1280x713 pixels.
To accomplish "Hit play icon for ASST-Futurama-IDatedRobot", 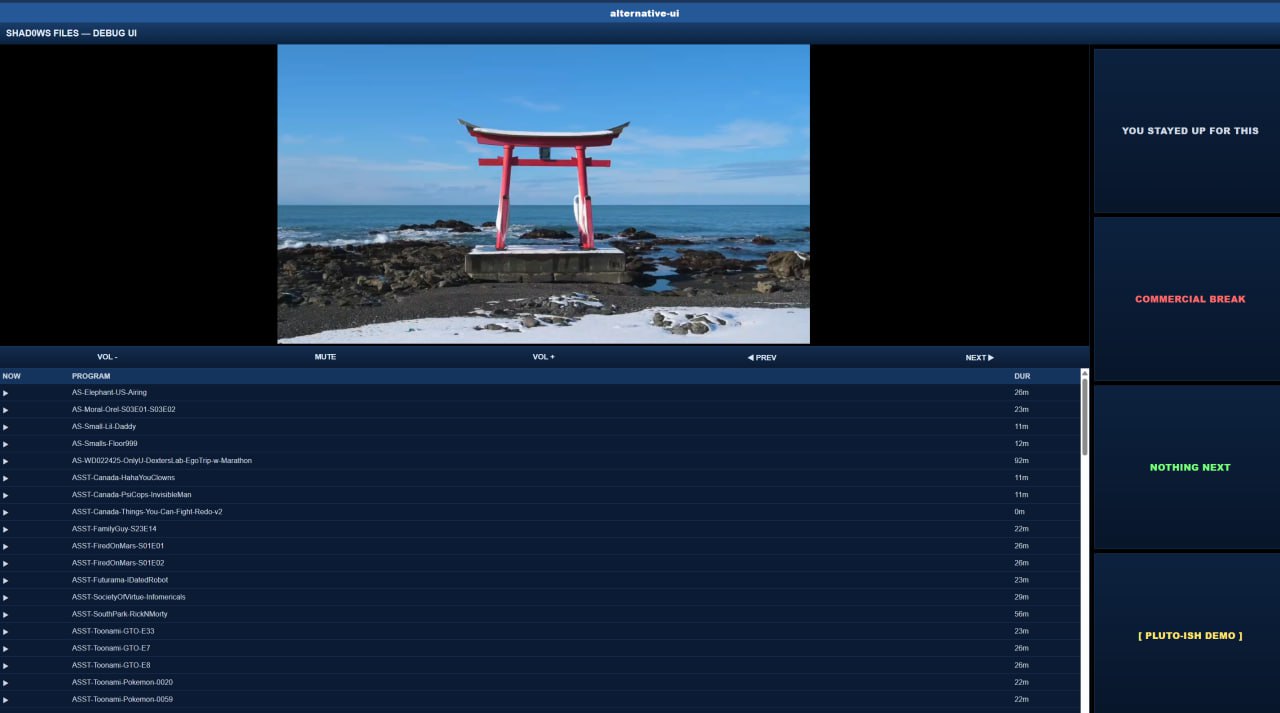I will 6,580.
